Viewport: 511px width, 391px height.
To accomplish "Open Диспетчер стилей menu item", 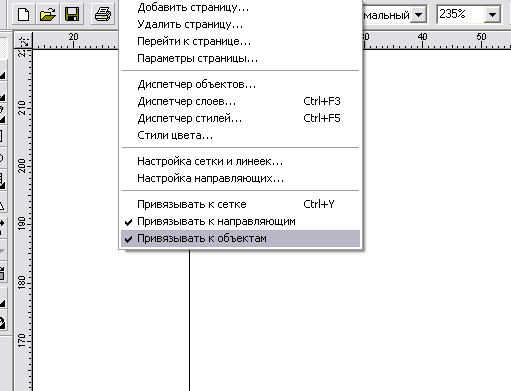I will 241,118.
